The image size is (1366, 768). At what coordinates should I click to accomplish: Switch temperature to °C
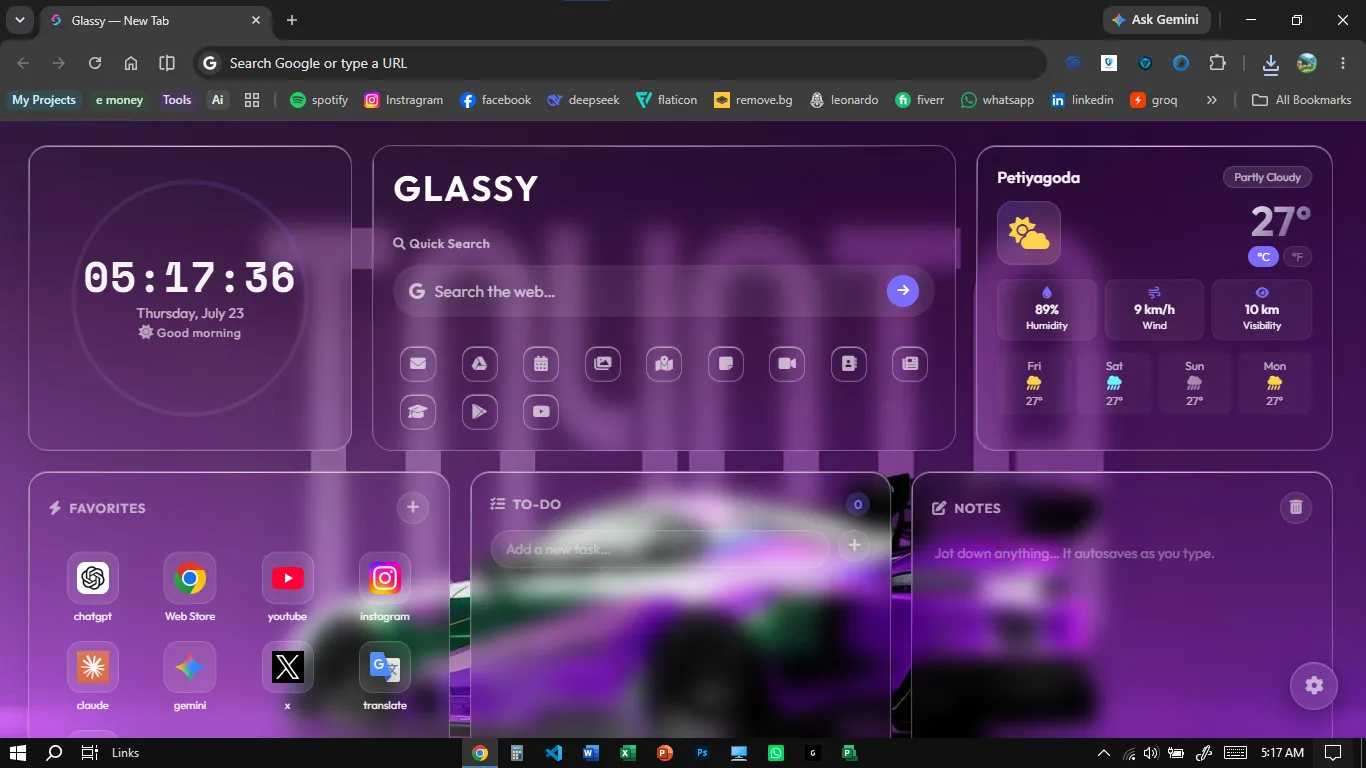[x=1263, y=257]
